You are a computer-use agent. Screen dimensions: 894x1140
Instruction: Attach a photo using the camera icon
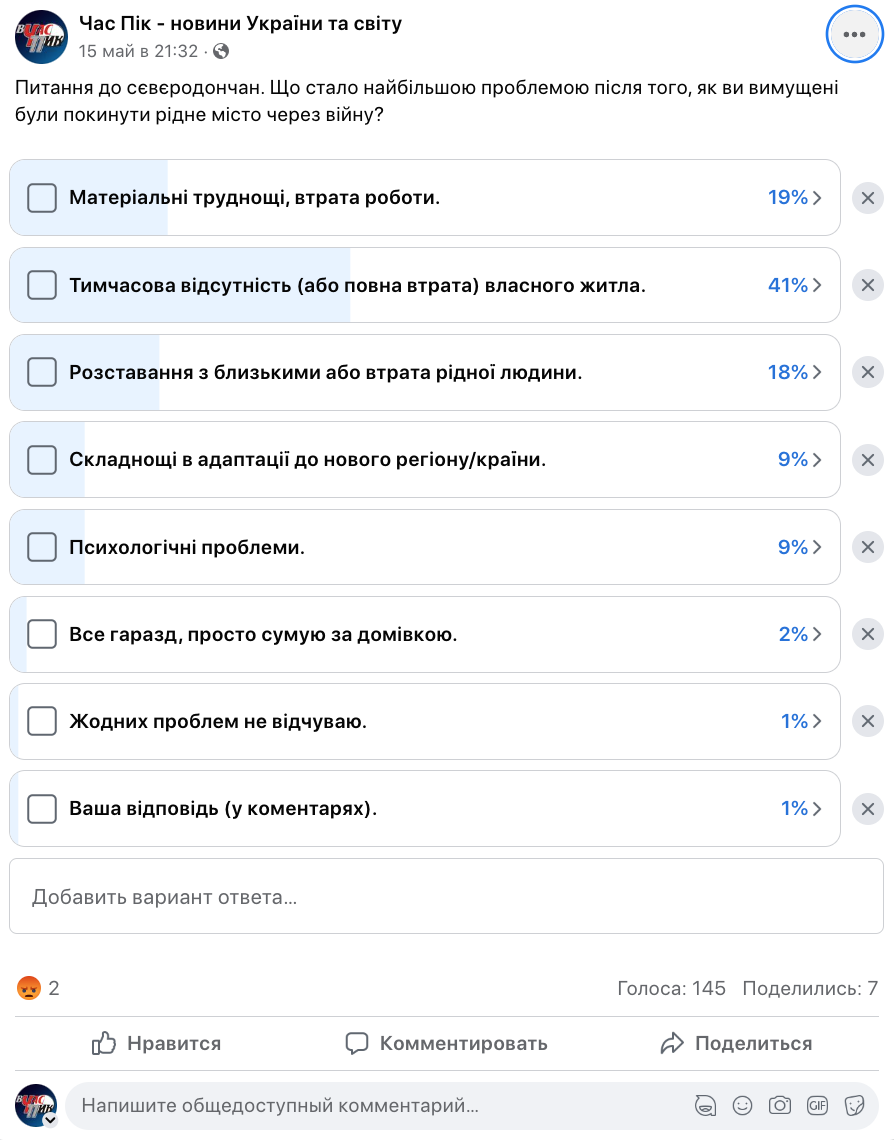coord(779,1105)
